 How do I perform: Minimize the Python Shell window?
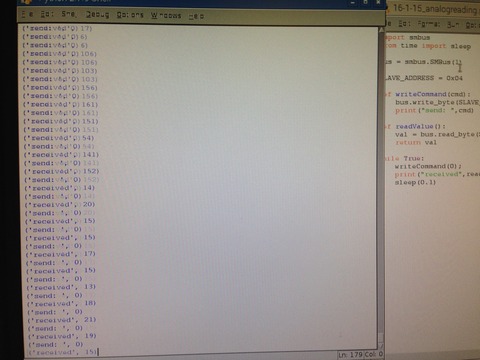point(352,3)
